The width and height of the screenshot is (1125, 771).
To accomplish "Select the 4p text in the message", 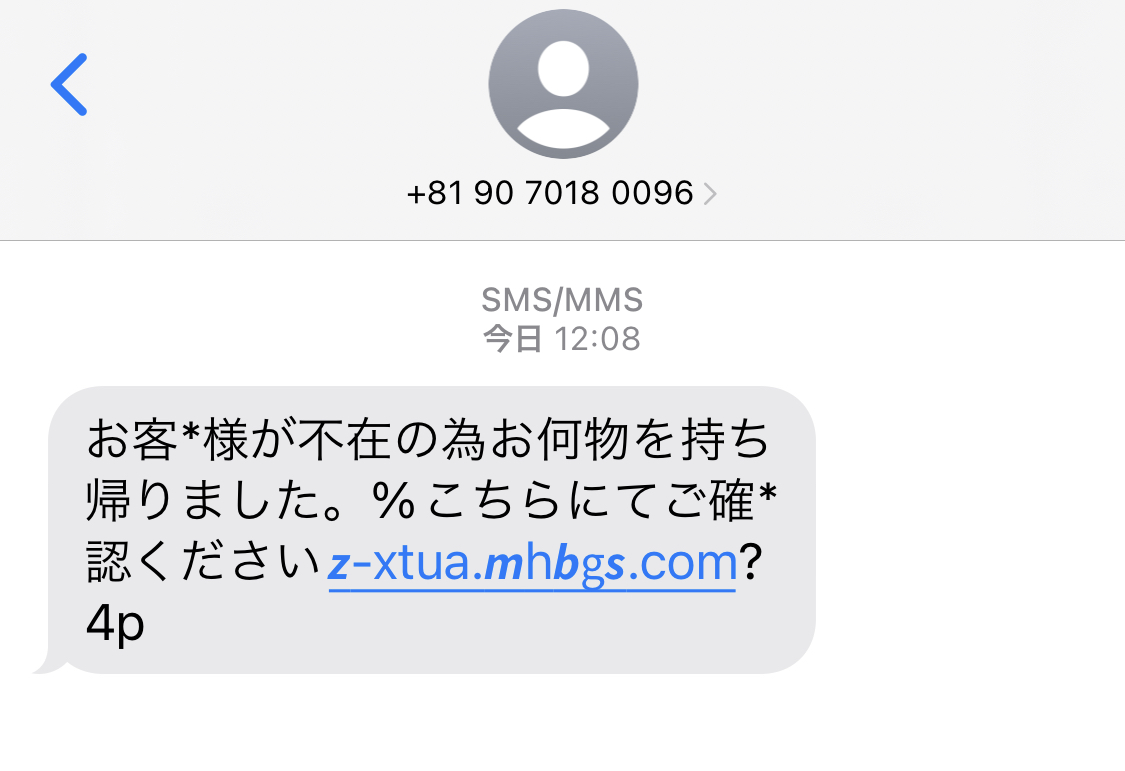I will [x=115, y=624].
